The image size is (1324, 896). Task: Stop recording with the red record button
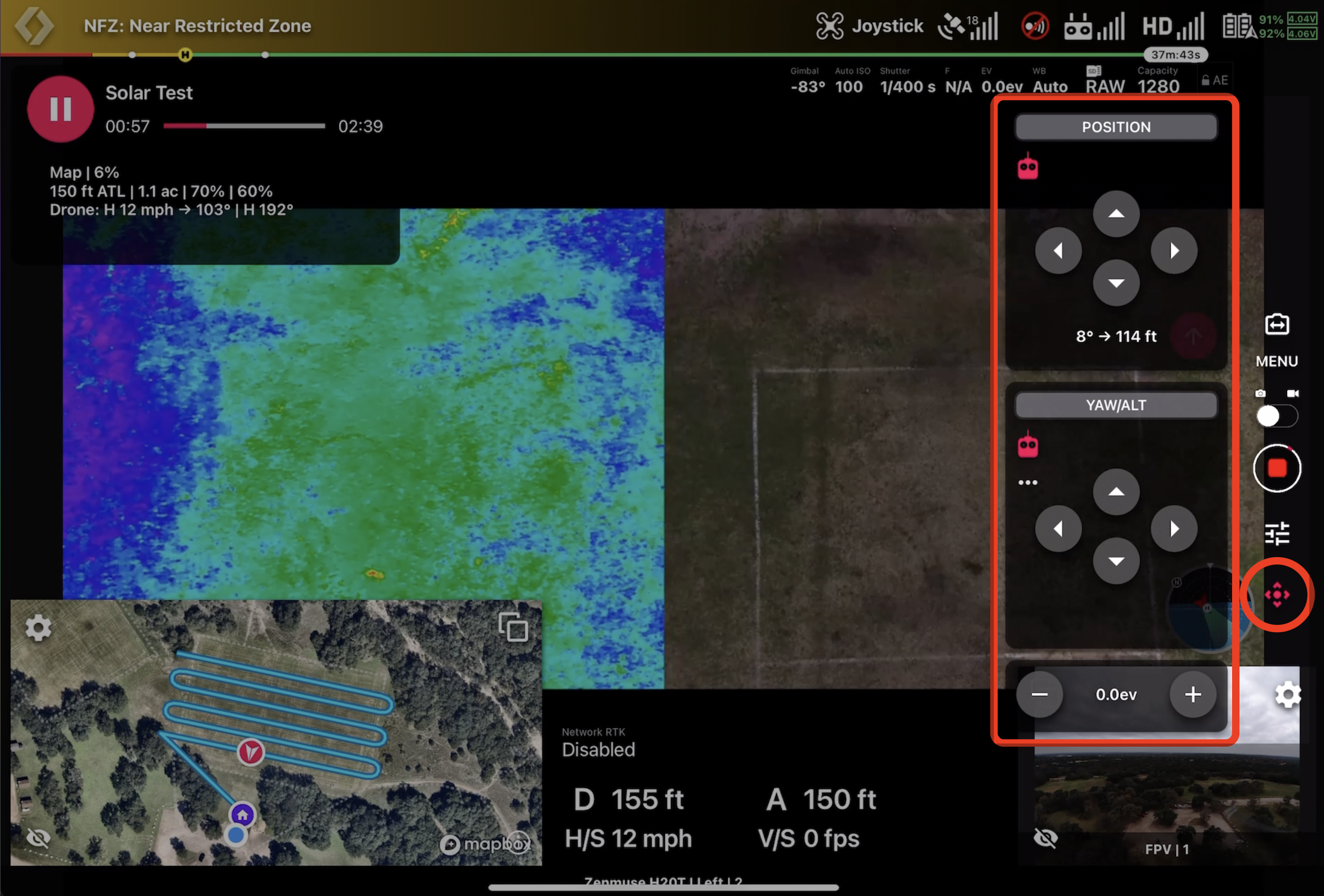coord(1277,468)
